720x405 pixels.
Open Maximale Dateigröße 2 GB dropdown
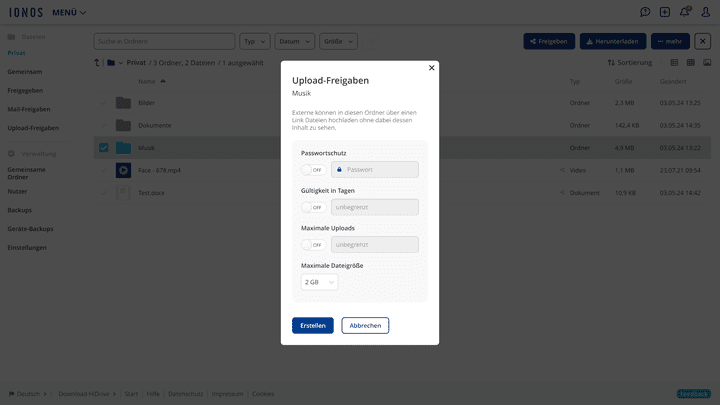coord(320,282)
